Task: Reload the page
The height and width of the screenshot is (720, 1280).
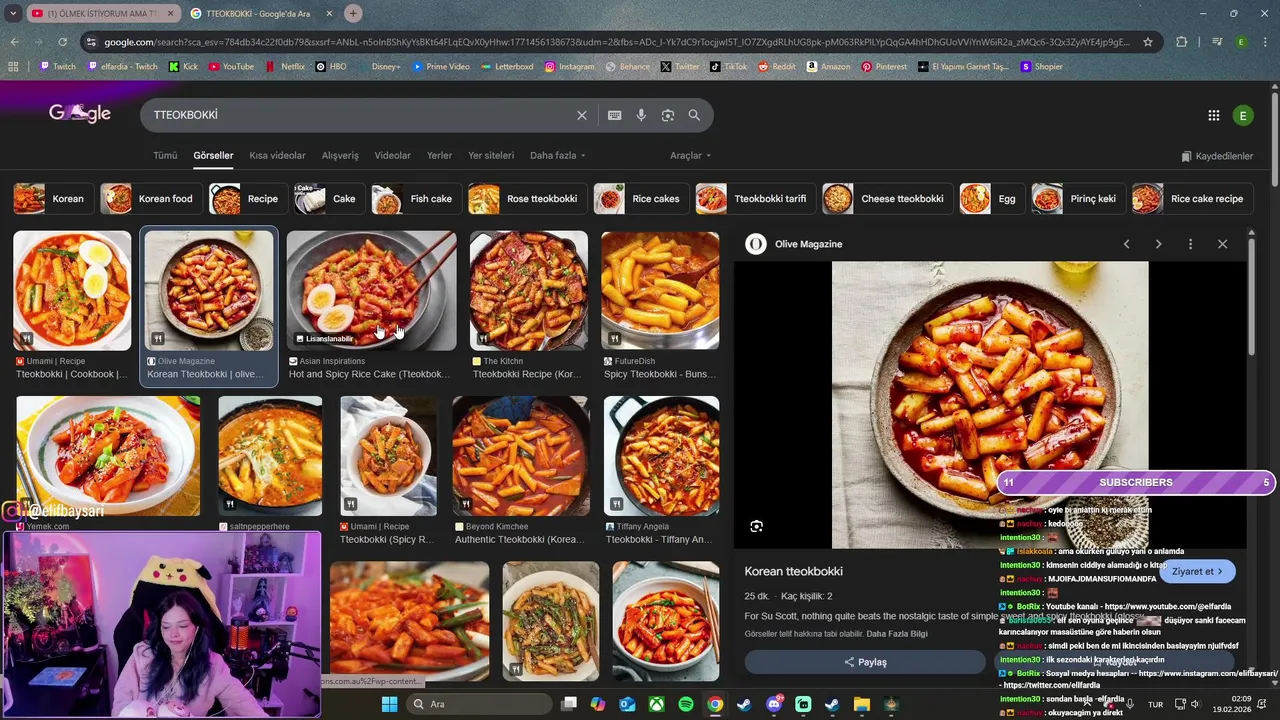Action: point(62,42)
